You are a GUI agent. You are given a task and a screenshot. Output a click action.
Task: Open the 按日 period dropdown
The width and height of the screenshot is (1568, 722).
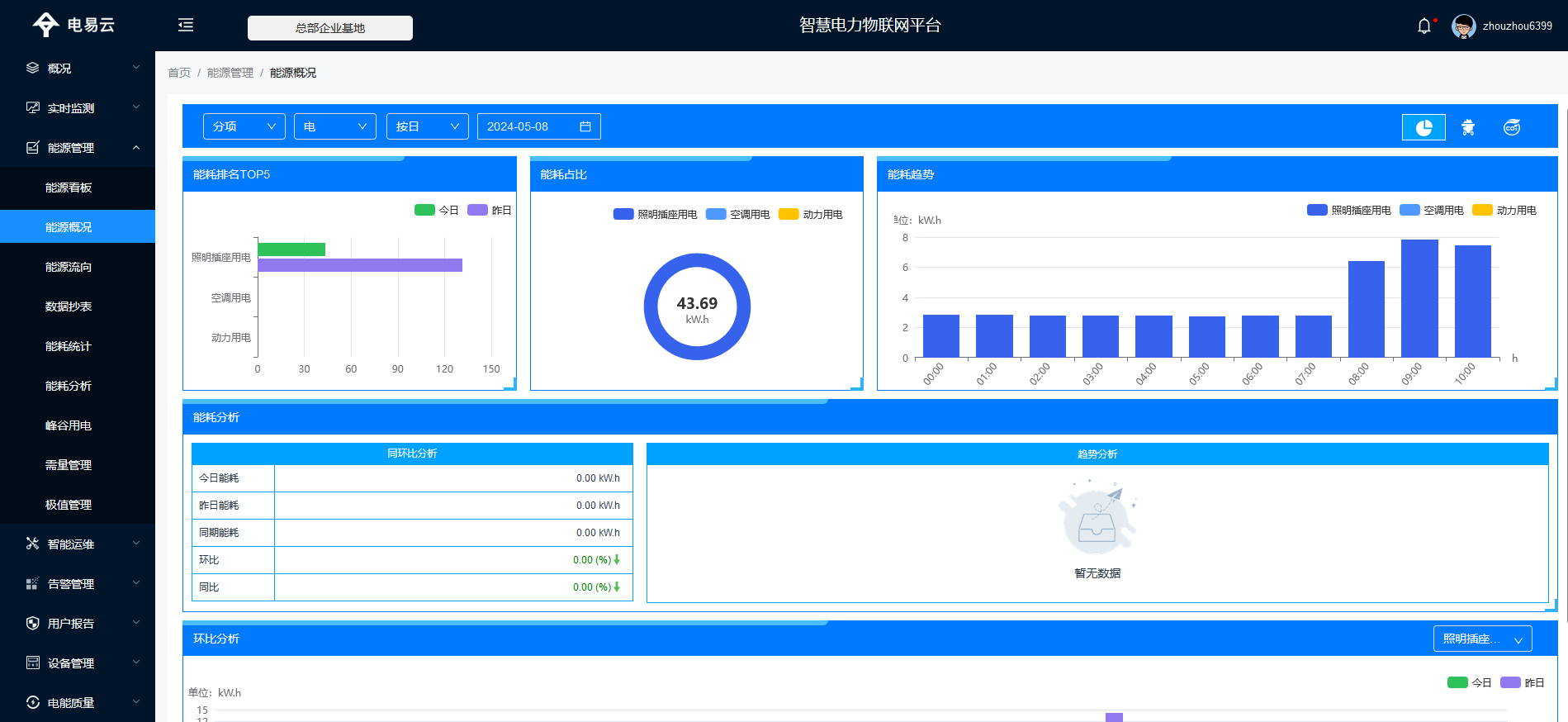pos(428,126)
